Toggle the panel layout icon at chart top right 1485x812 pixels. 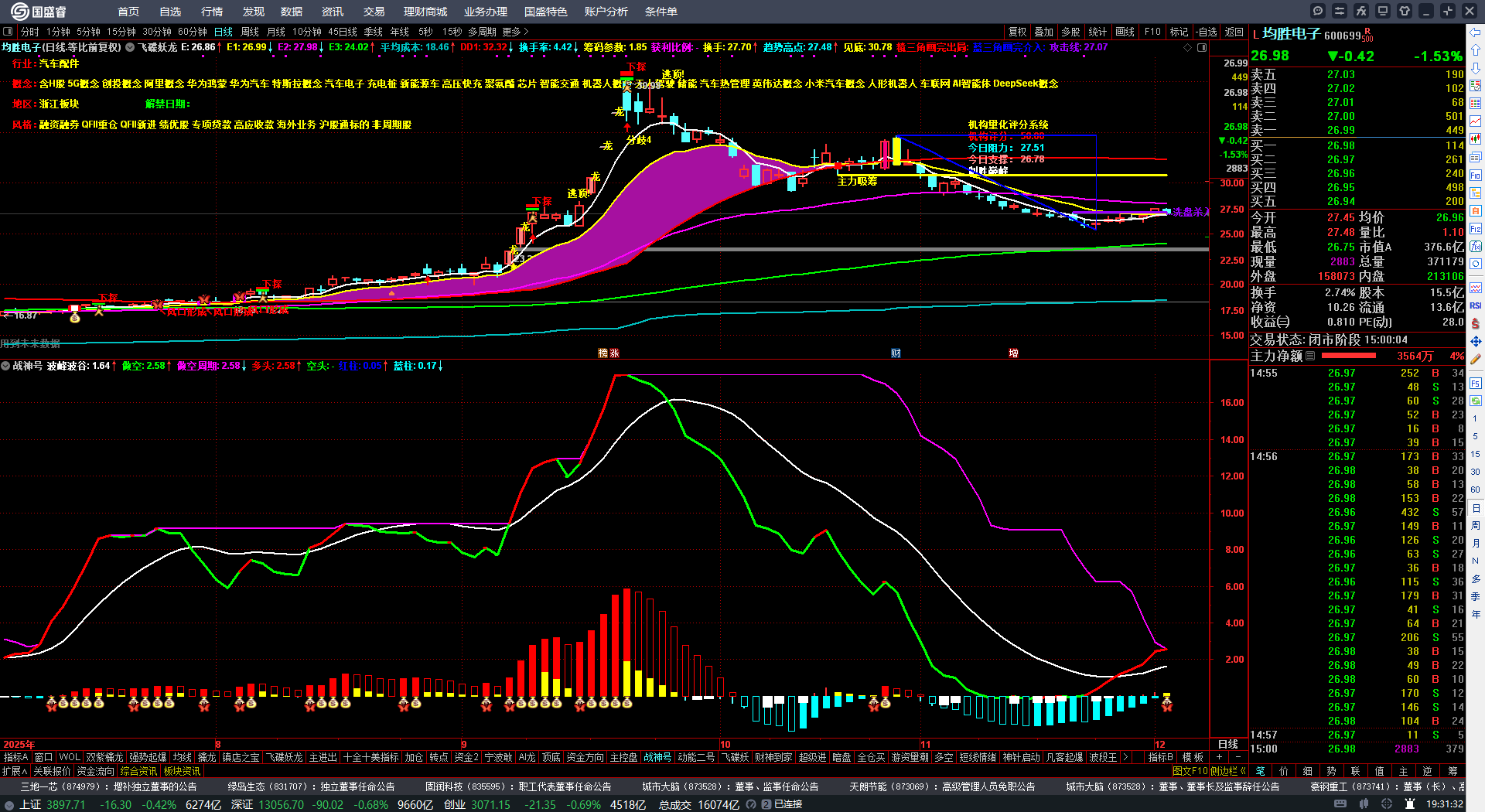click(x=1202, y=47)
